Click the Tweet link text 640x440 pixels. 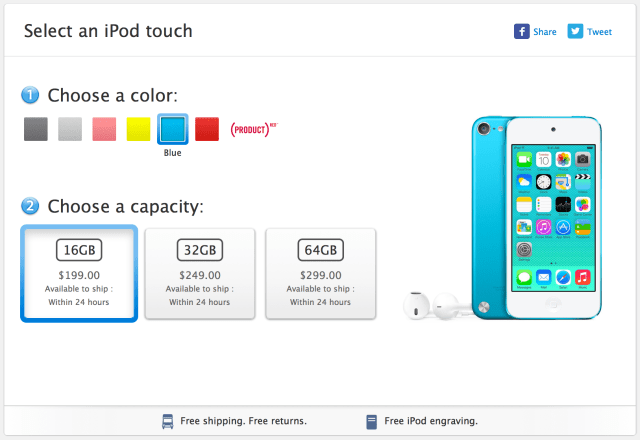[599, 32]
